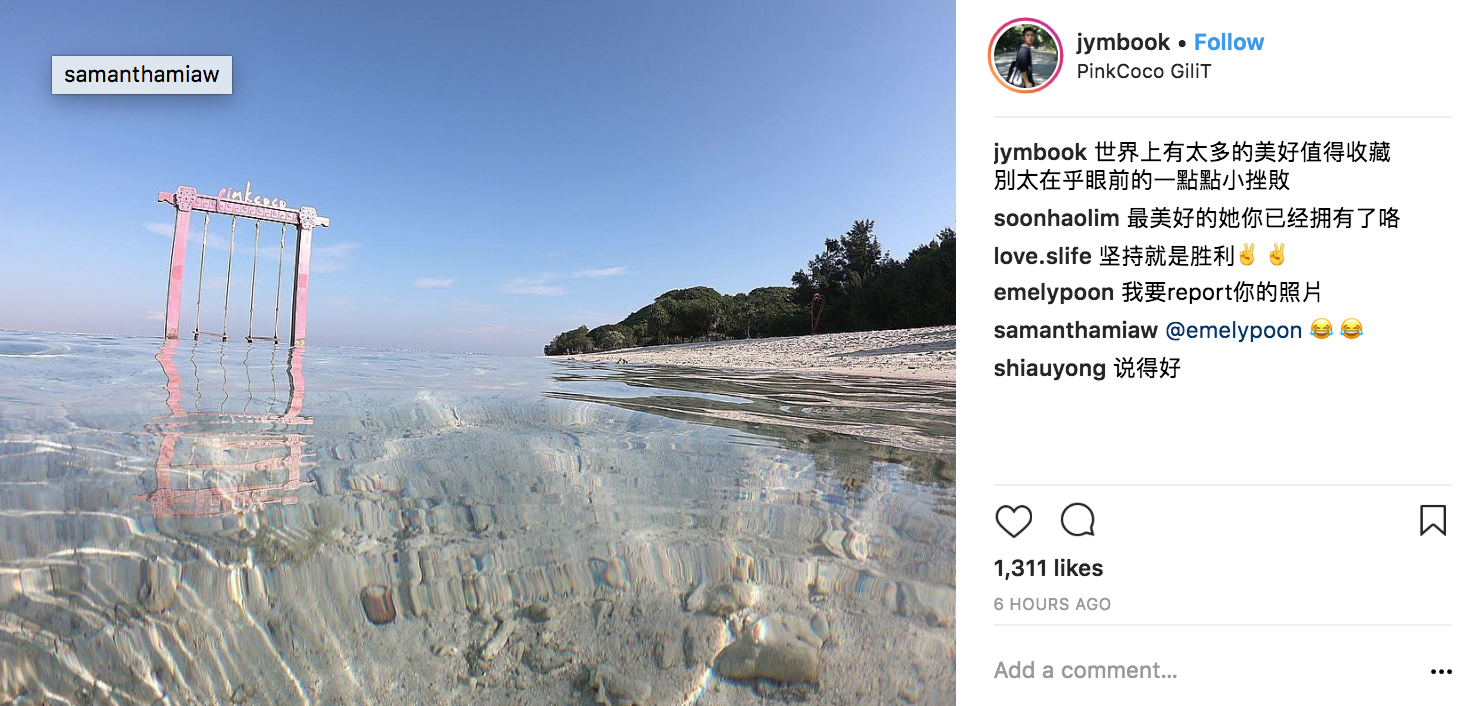Visit love.slife's profile from comment
Screen dimensions: 1484x706
tap(1042, 256)
